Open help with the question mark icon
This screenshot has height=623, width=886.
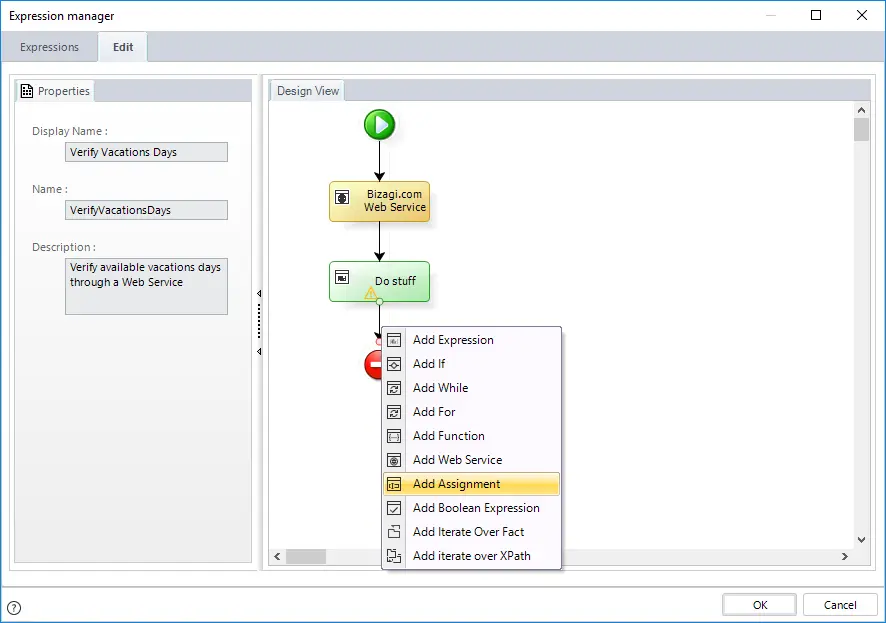pos(14,608)
